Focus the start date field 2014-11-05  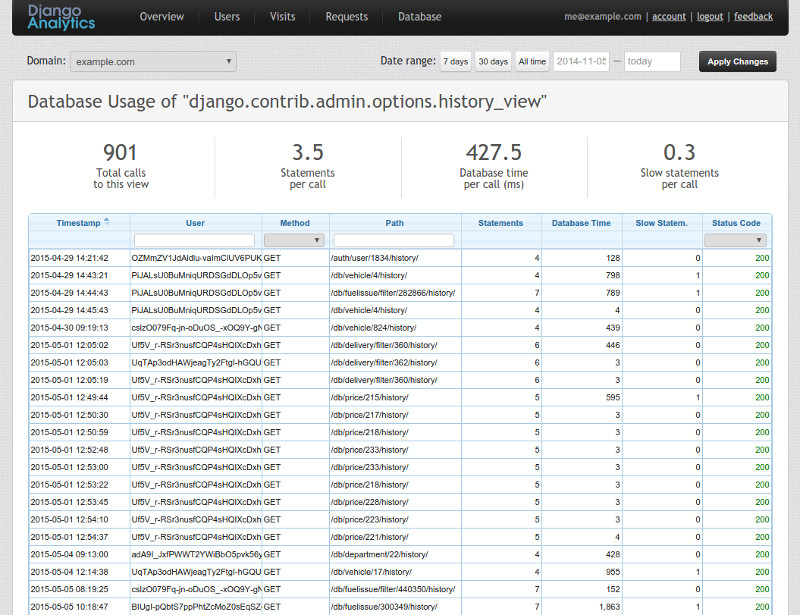(582, 61)
